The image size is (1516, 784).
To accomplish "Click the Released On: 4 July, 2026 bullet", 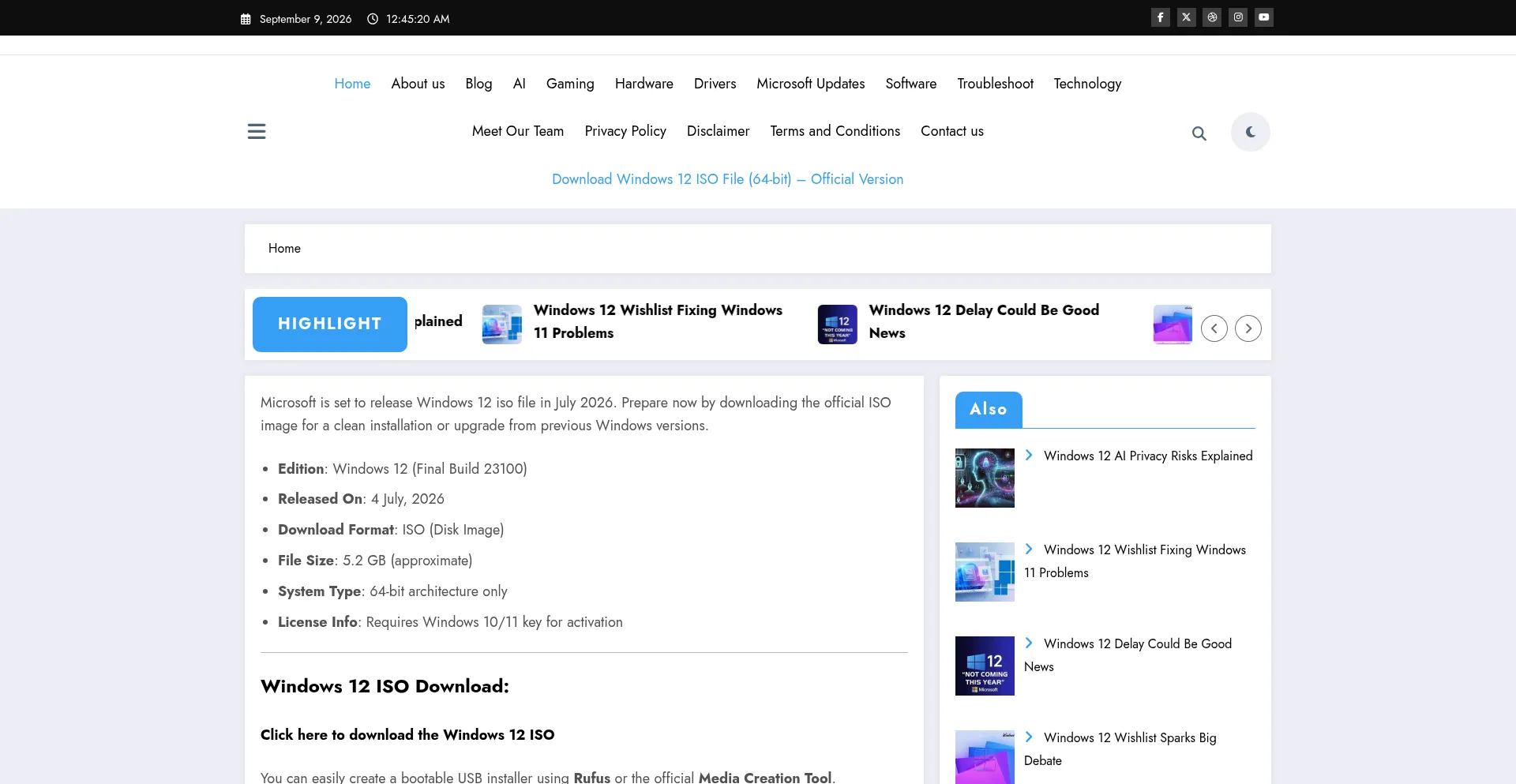I will (x=361, y=499).
